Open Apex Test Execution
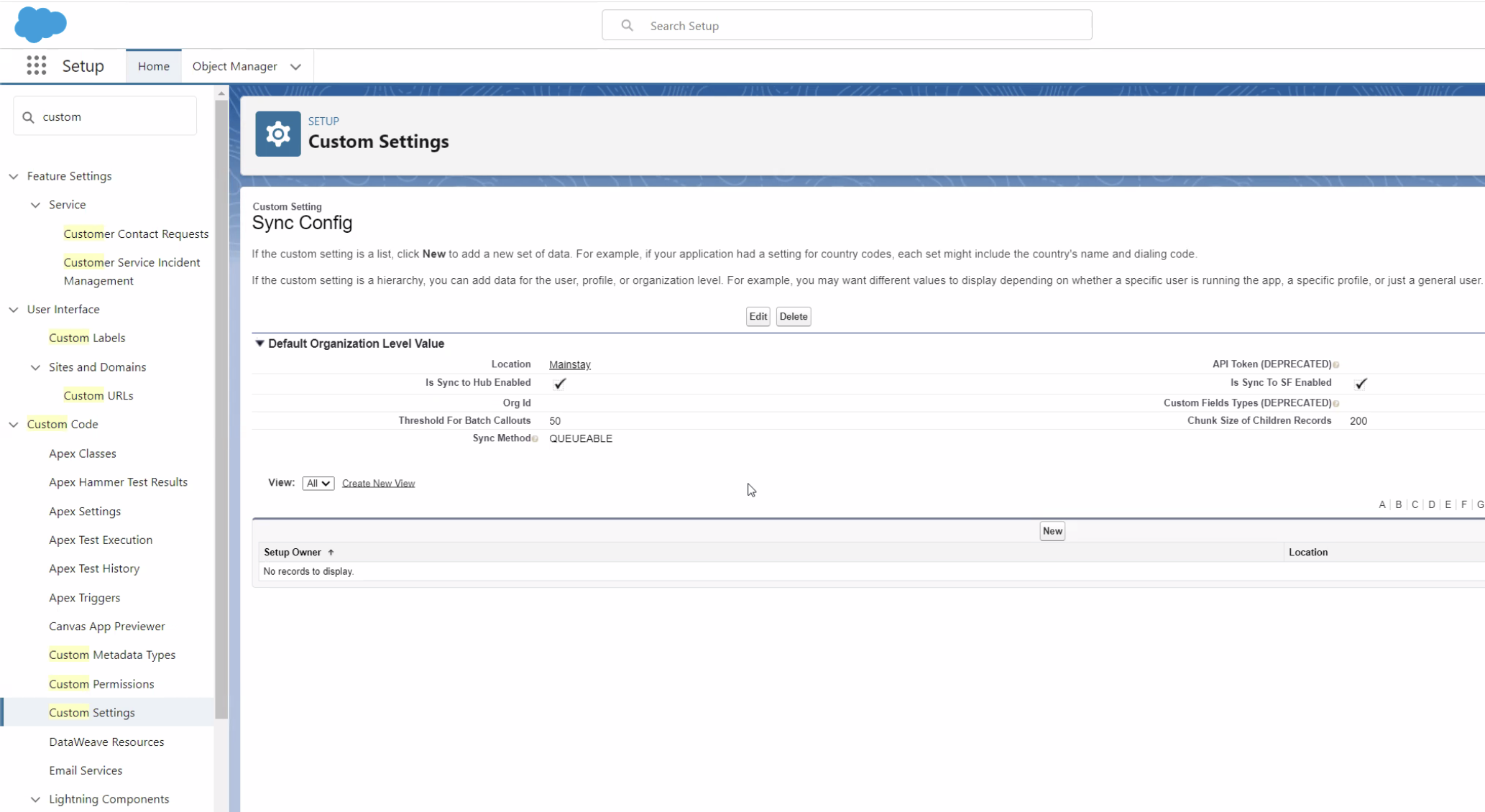Viewport: 1485px width, 812px height. tap(101, 540)
